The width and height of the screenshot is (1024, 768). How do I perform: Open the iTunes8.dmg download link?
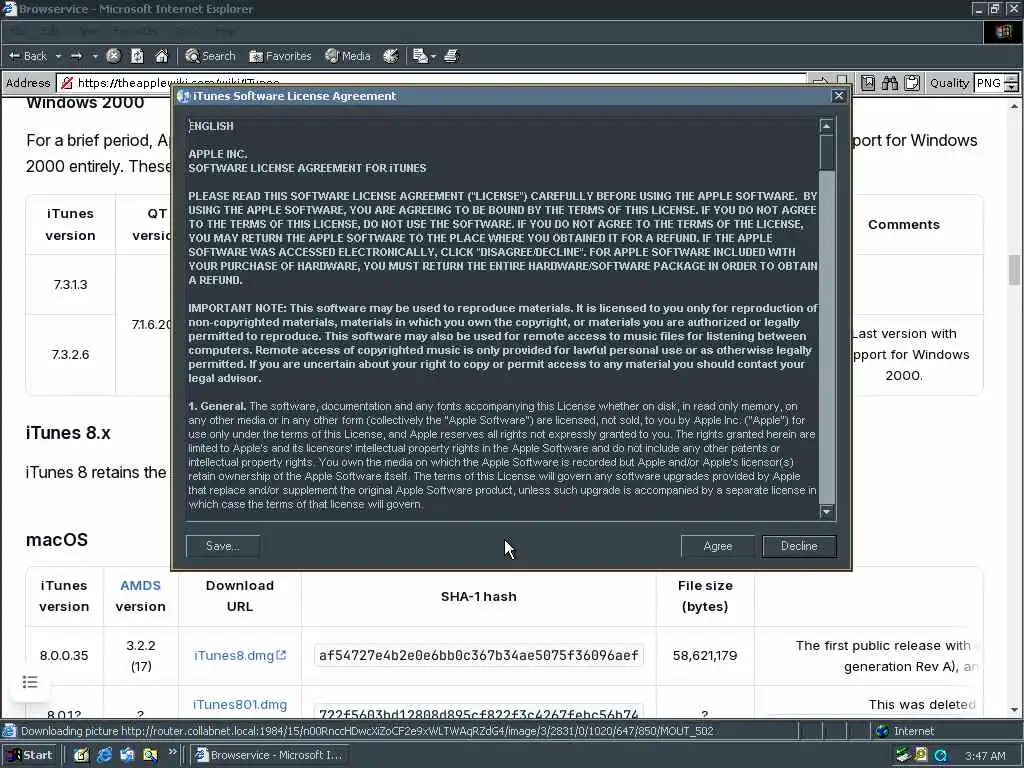point(234,655)
